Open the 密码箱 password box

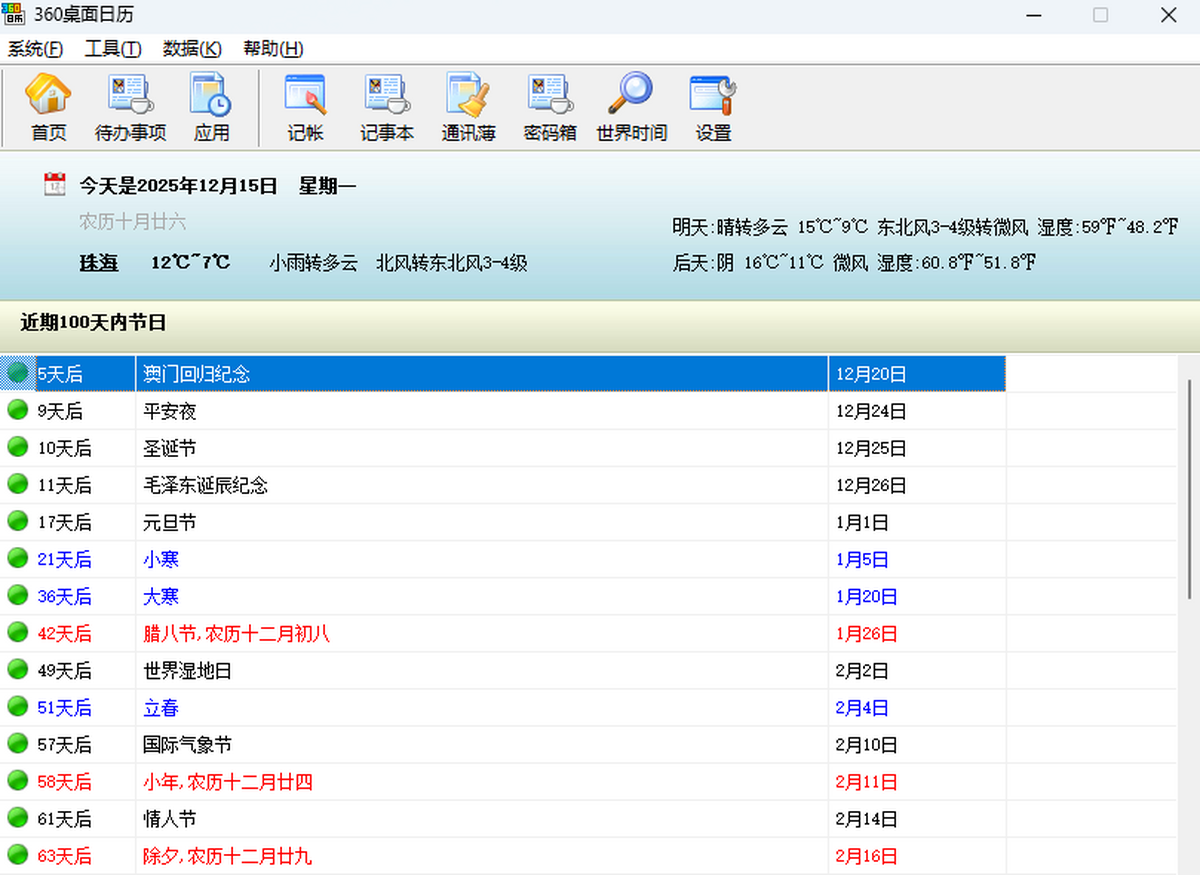(549, 106)
